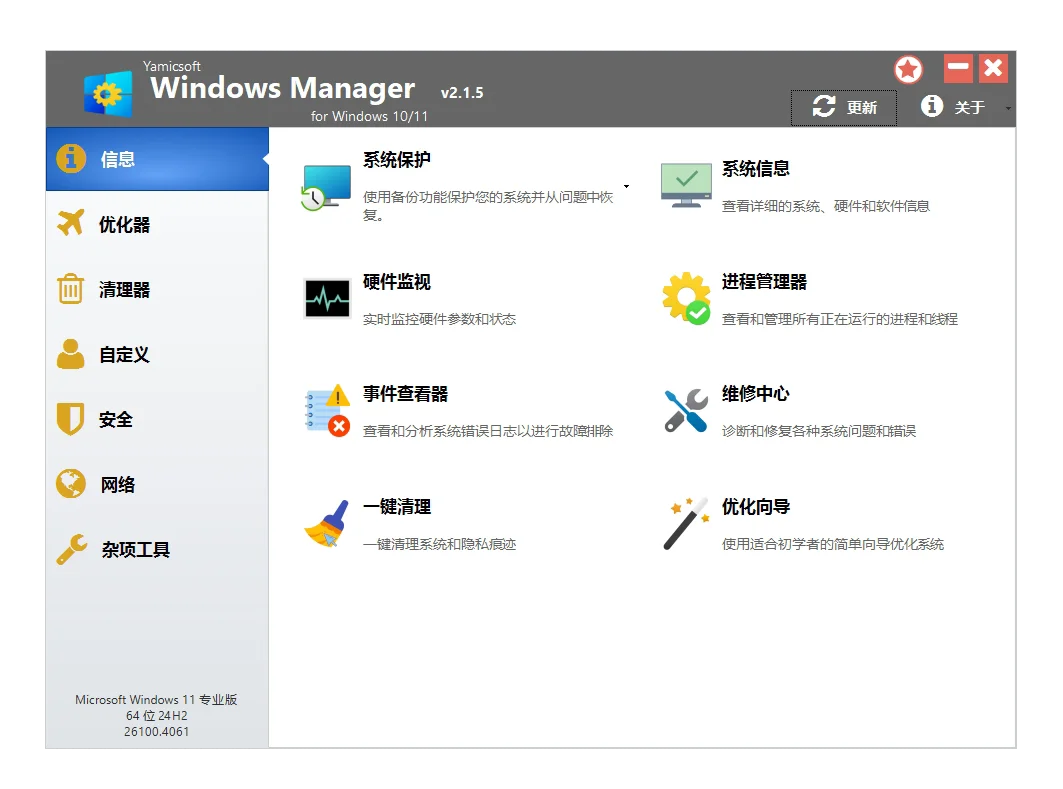Image resolution: width=1063 pixels, height=789 pixels.
Task: Launch 优化向导 by its title
Action: [x=755, y=507]
